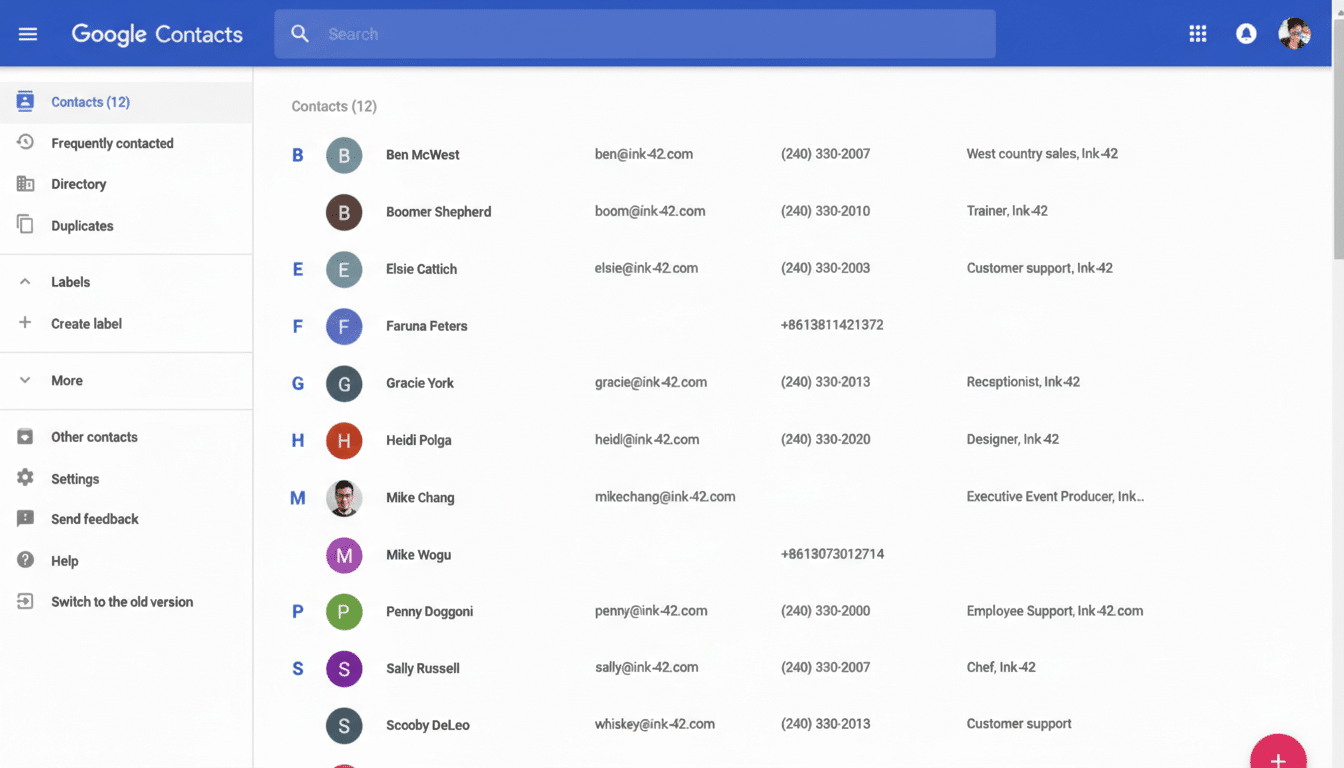The image size is (1344, 768).
Task: Switch to the Contacts (12) view
Action: (90, 101)
